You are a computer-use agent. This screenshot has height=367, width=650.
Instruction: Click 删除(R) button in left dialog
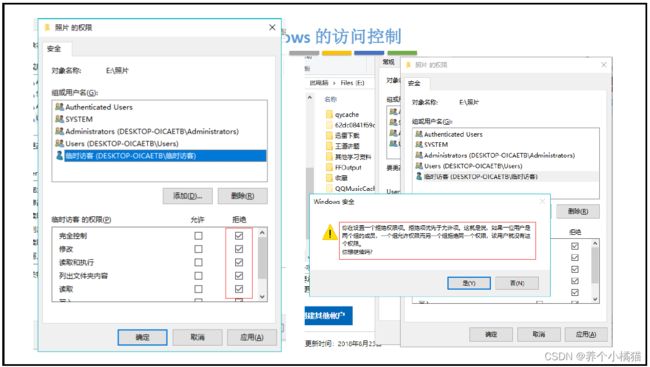[x=243, y=196]
